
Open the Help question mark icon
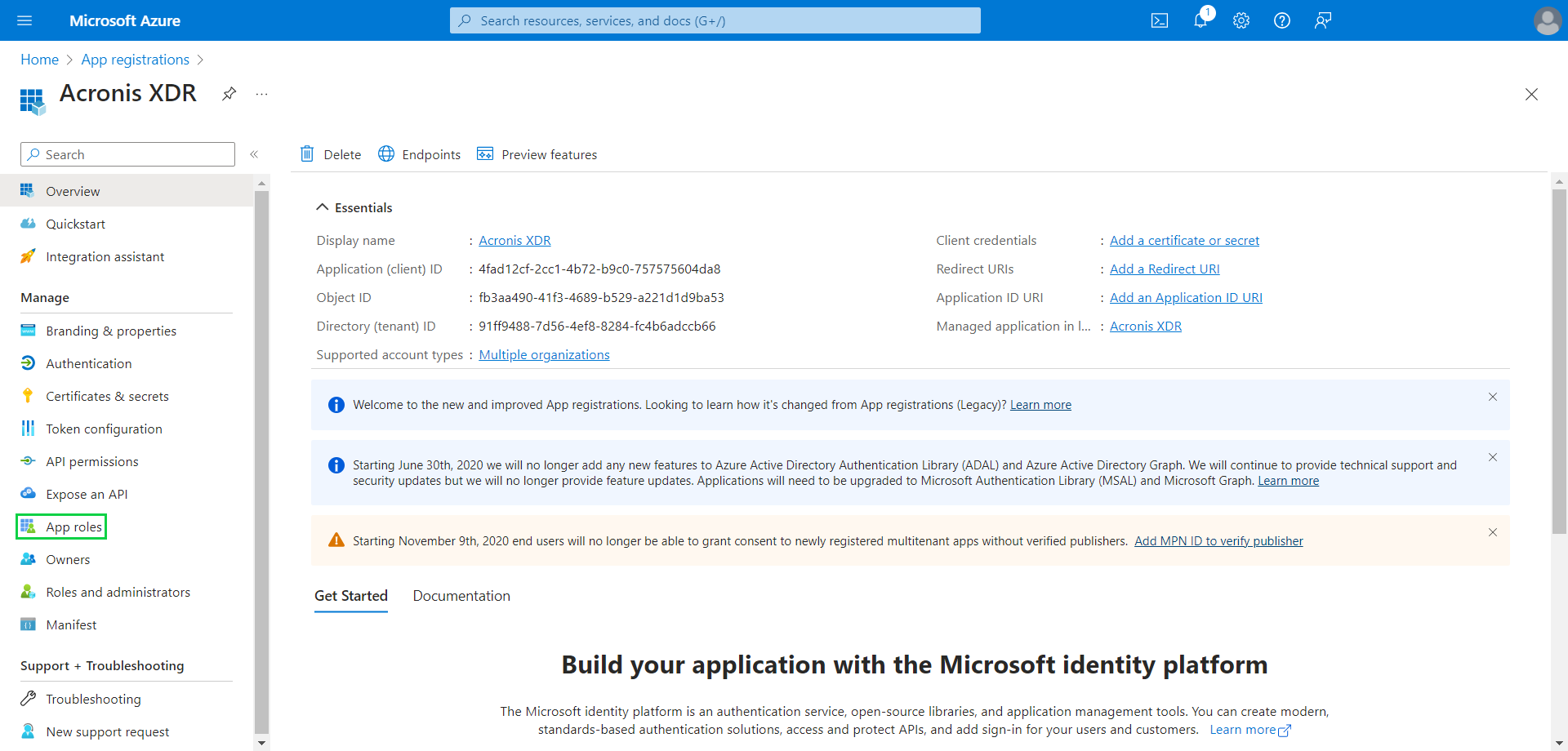(1281, 20)
